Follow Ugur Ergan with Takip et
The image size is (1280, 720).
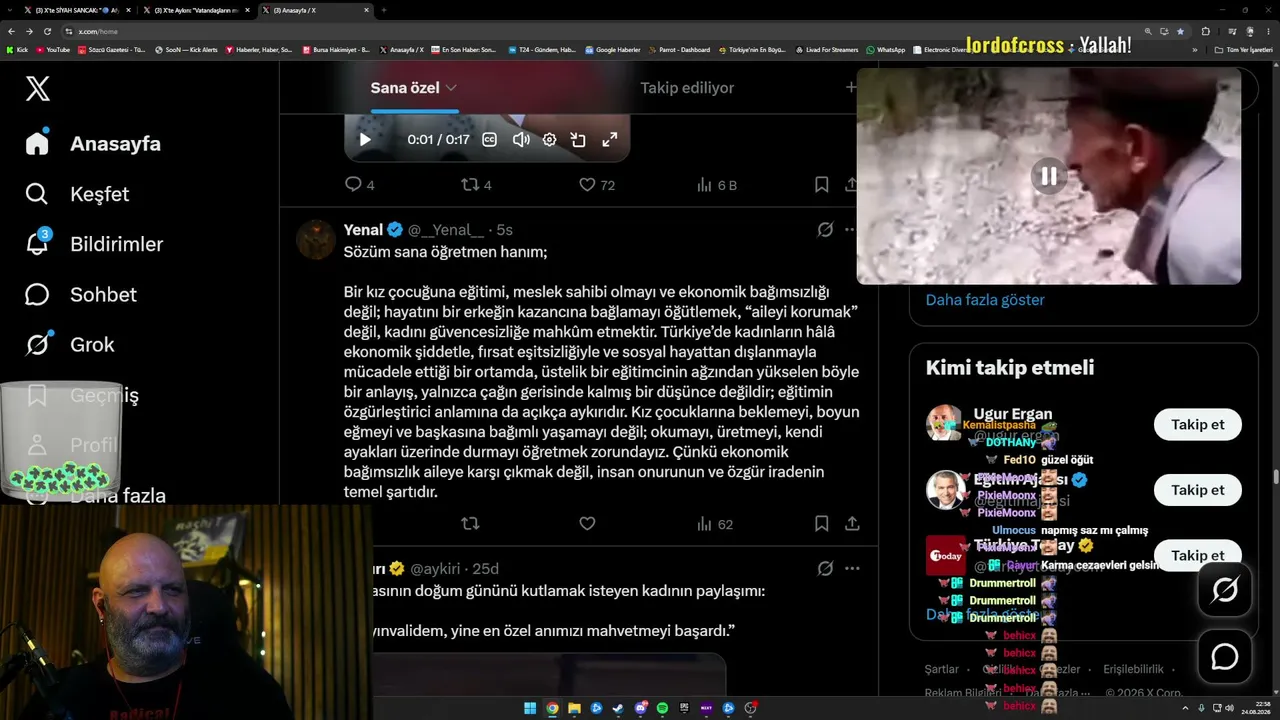[x=1197, y=425]
